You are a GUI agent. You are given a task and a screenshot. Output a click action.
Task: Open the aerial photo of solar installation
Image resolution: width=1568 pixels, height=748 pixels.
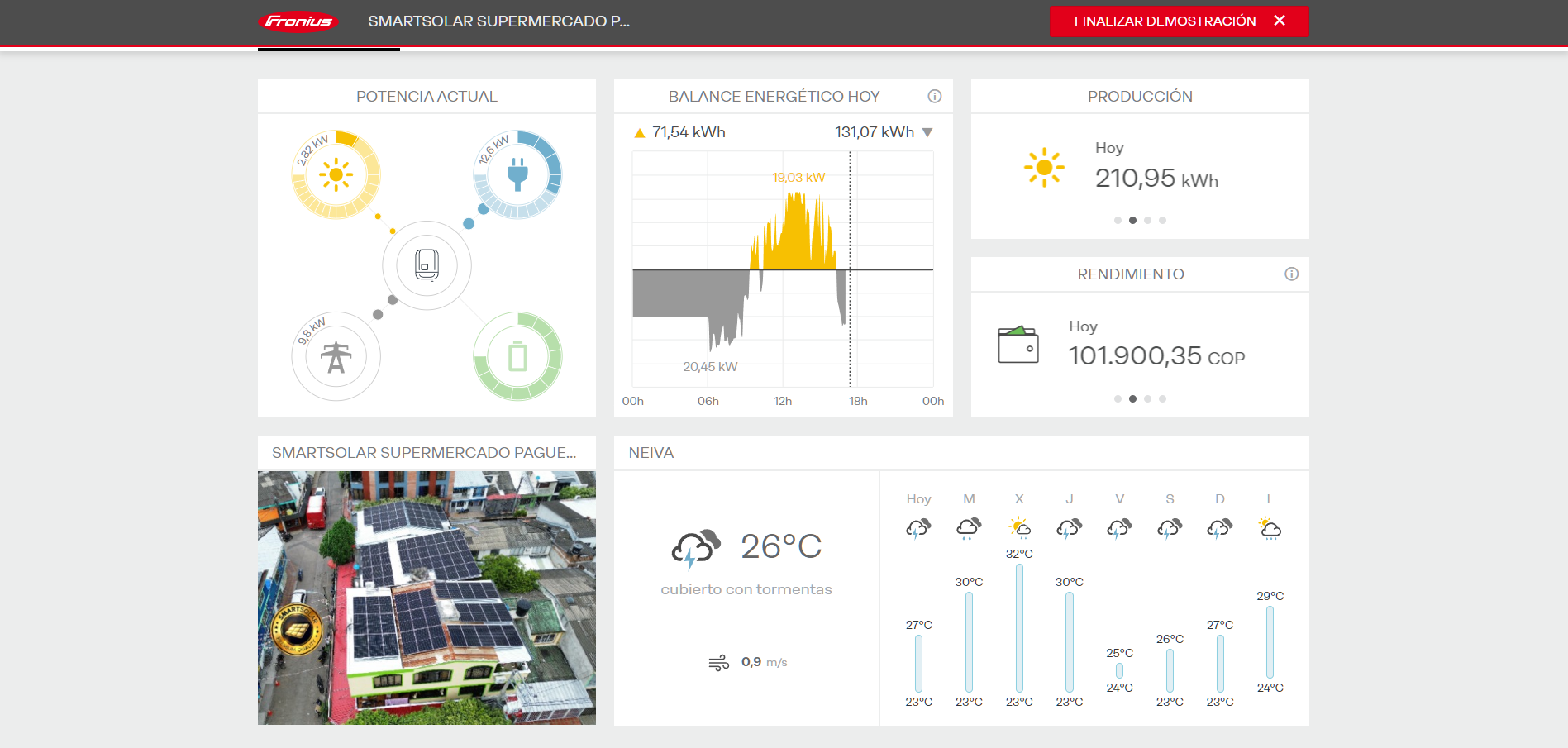click(427, 598)
